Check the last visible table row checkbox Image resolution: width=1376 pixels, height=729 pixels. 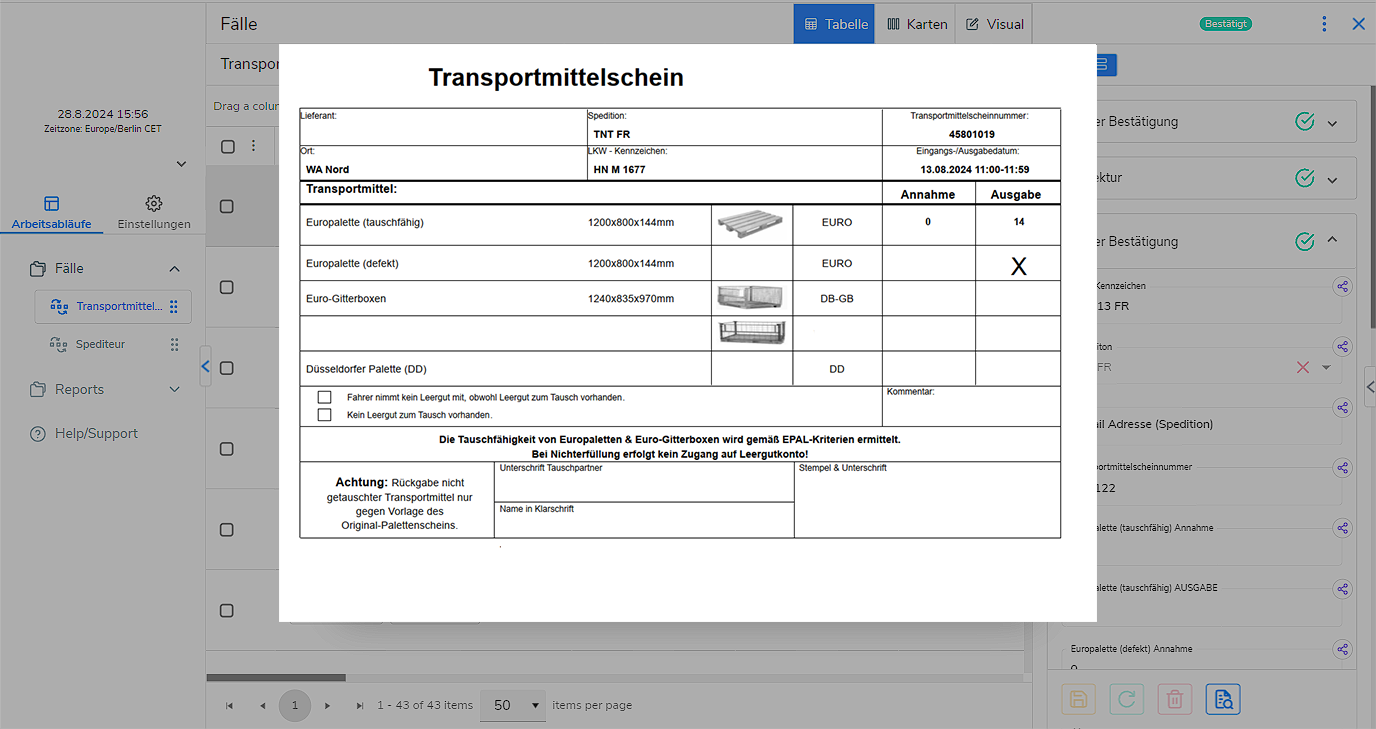[227, 610]
